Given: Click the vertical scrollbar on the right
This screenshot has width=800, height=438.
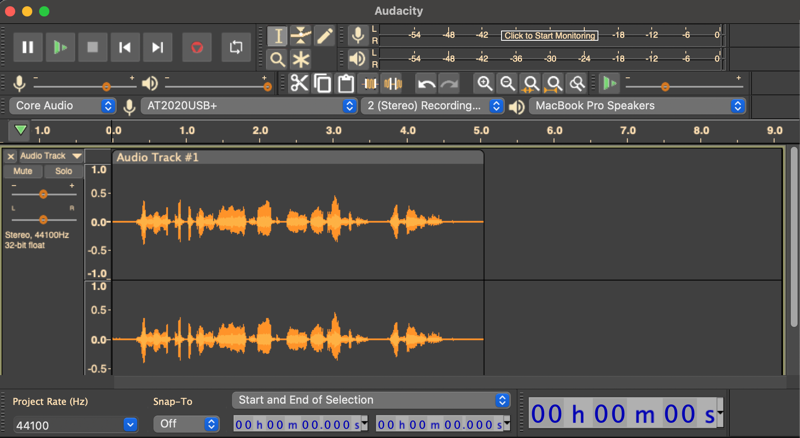Looking at the screenshot, I should 793,237.
